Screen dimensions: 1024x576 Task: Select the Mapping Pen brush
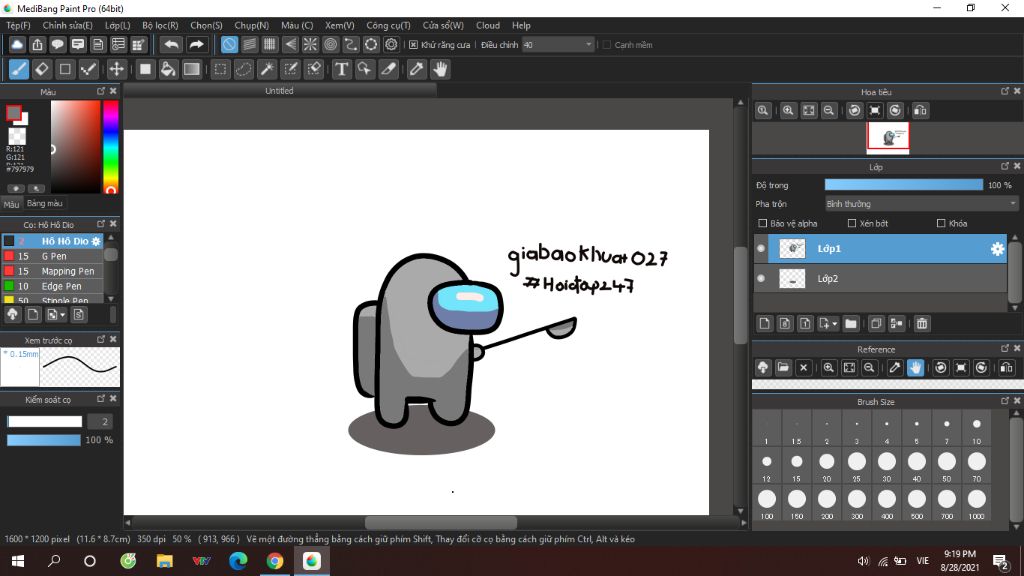[53, 271]
